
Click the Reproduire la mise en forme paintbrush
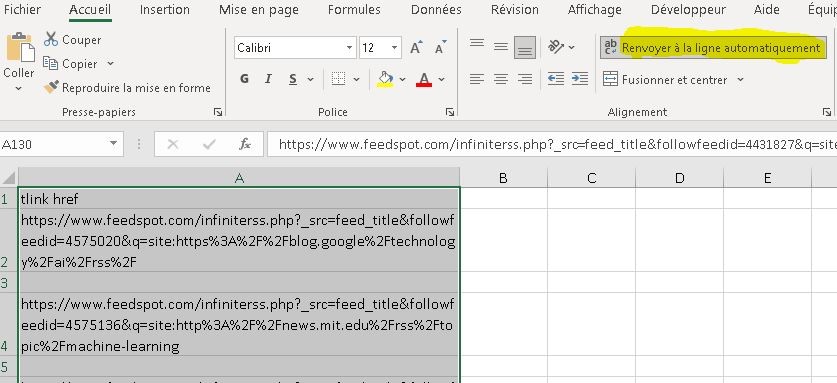[51, 87]
